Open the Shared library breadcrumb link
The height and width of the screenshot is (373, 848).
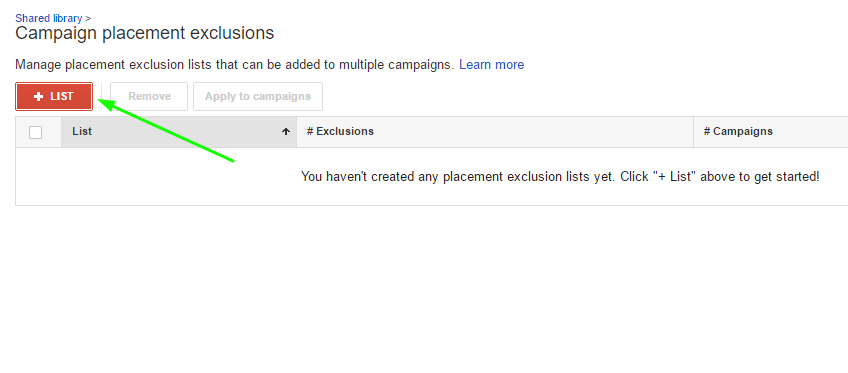coord(49,18)
